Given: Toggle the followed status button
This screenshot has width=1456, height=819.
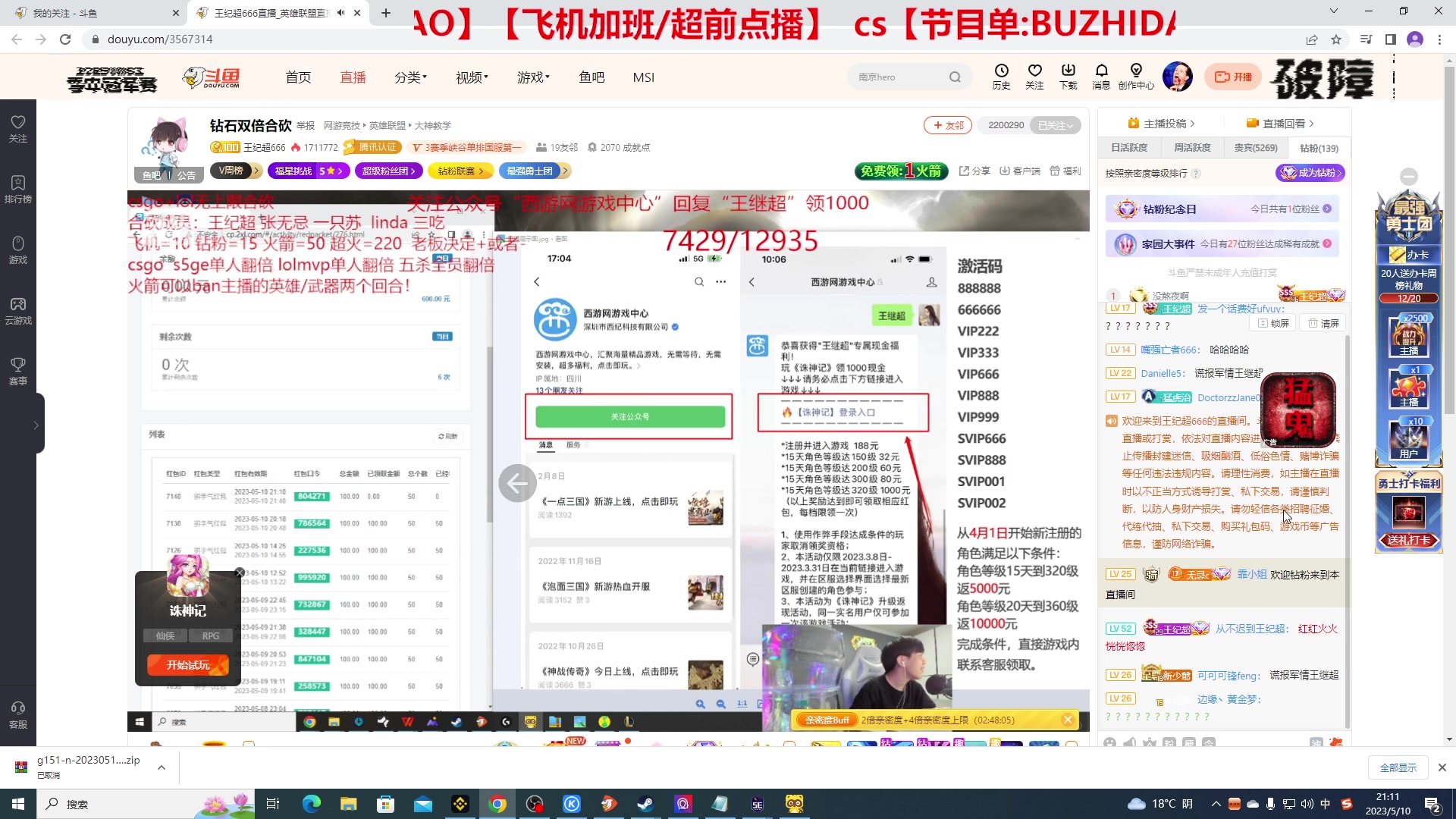Looking at the screenshot, I should pyautogui.click(x=1056, y=125).
